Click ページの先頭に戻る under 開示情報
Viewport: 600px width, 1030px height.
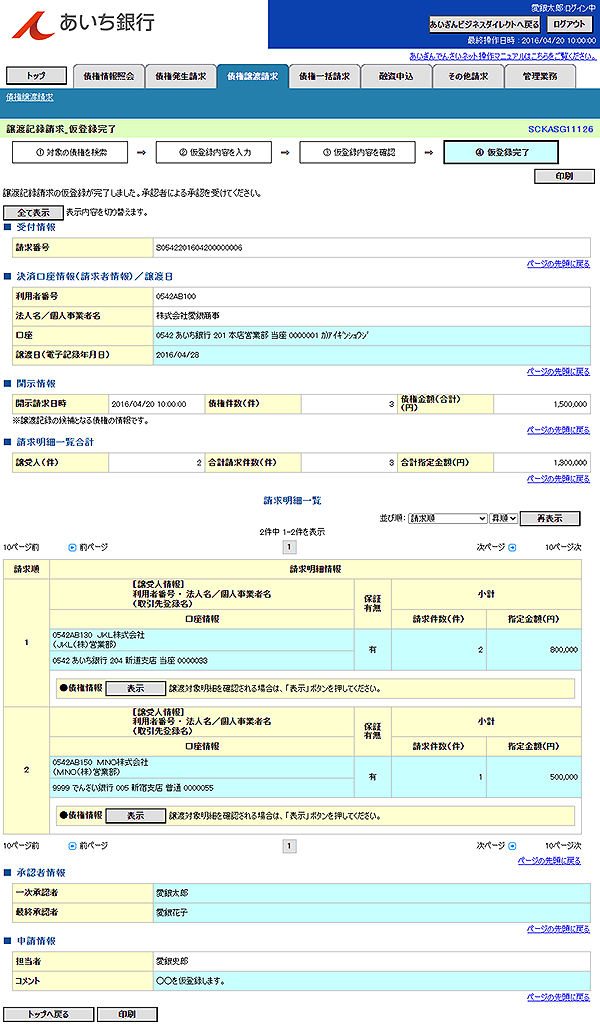[x=559, y=430]
